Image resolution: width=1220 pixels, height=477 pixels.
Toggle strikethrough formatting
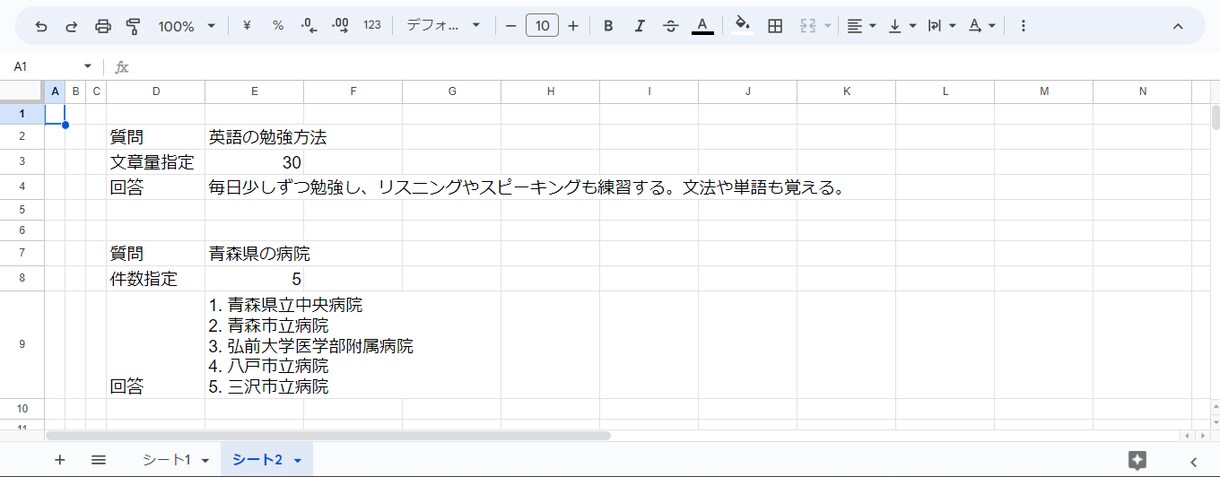[670, 26]
